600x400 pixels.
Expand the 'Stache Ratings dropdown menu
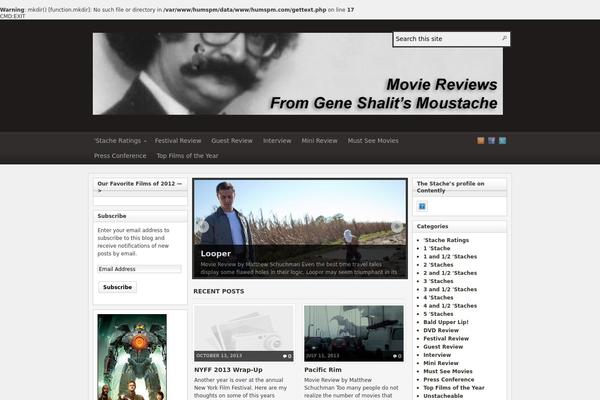click(120, 140)
